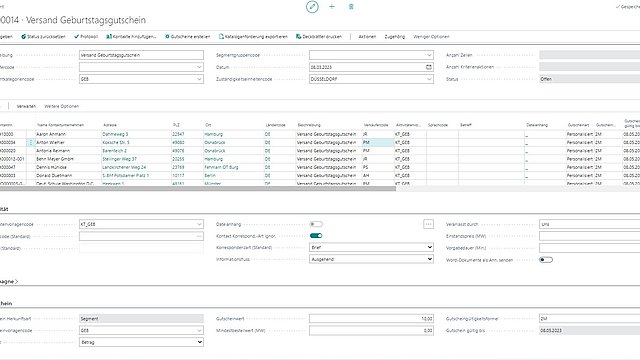Click the description field Versand Geburtstagsgutschein

coord(141,55)
